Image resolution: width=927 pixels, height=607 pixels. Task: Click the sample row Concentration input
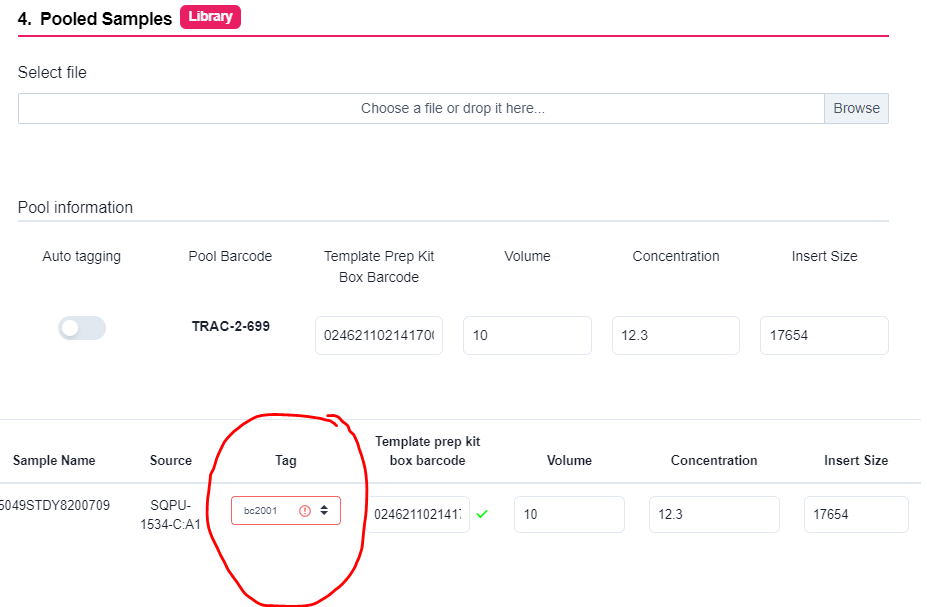pos(714,514)
